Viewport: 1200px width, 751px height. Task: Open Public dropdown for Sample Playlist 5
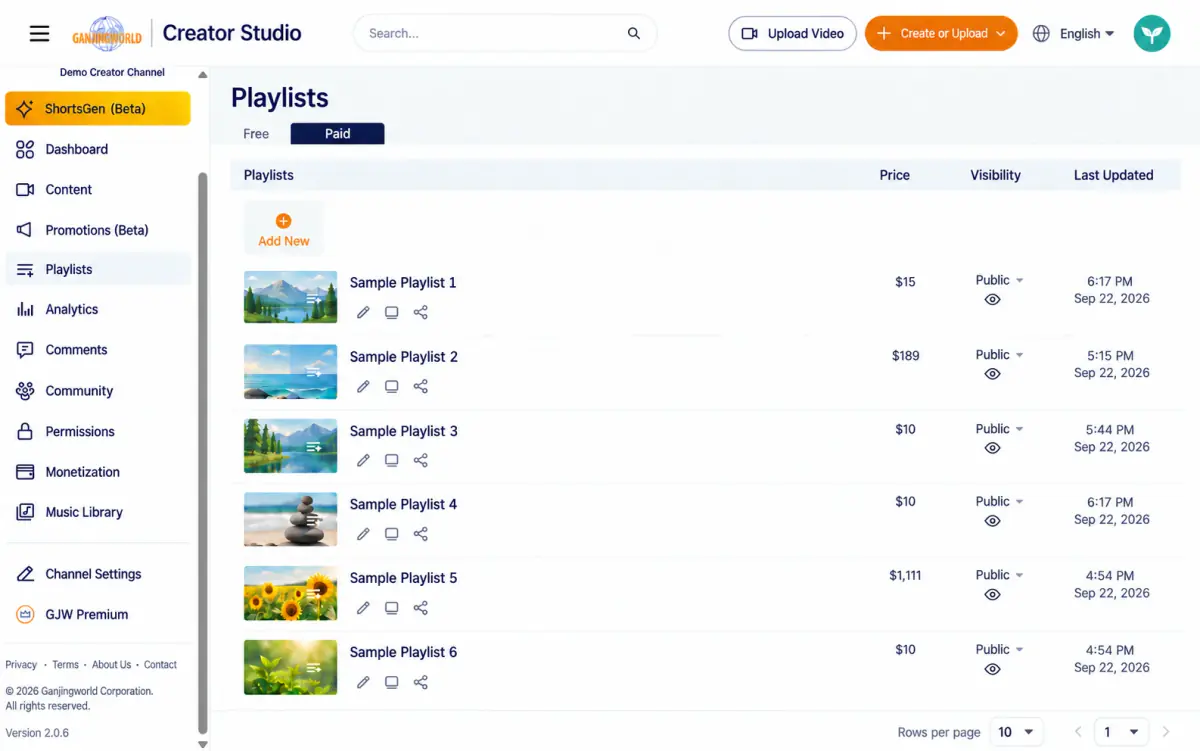[999, 575]
